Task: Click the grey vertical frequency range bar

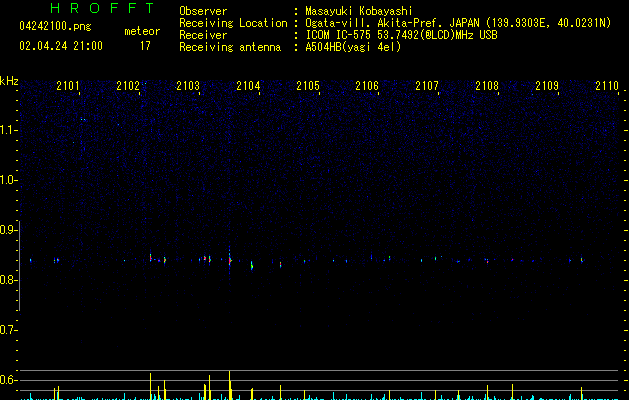Action: tap(19, 266)
